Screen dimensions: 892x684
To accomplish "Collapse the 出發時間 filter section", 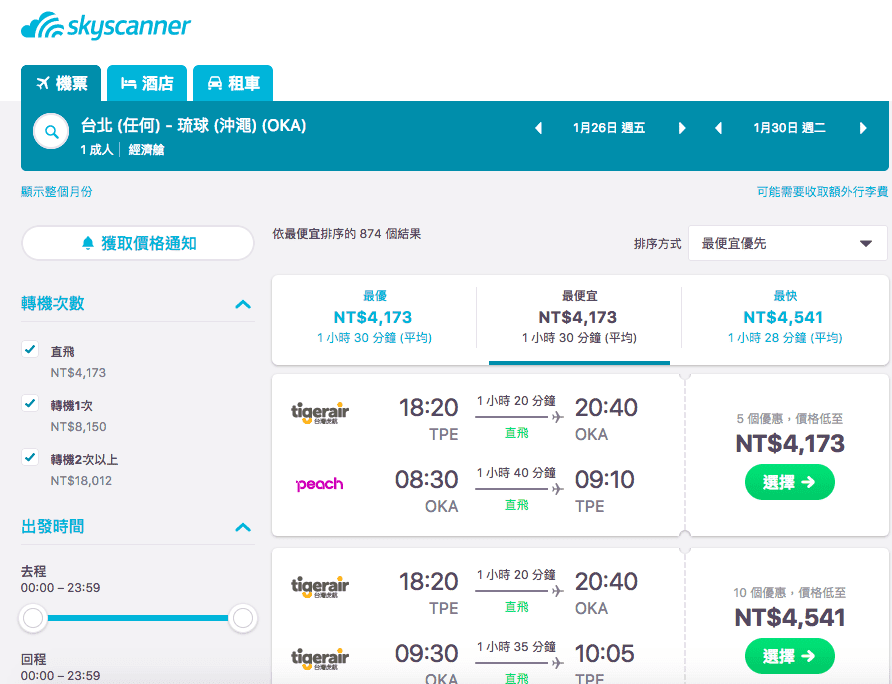I will 243,527.
